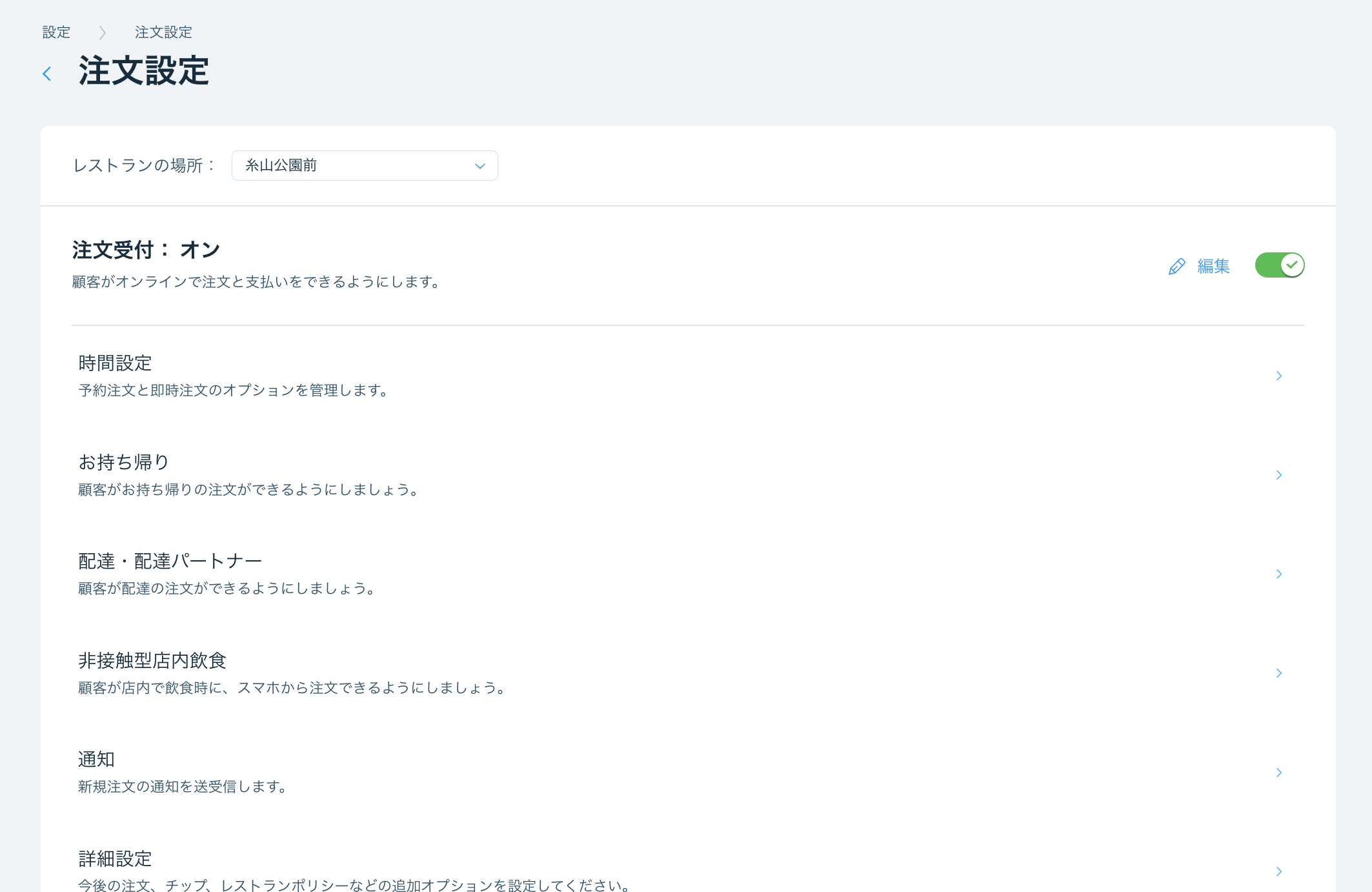1372x892 pixels.
Task: Click the 注文設定 breadcrumb item
Action: [x=163, y=32]
